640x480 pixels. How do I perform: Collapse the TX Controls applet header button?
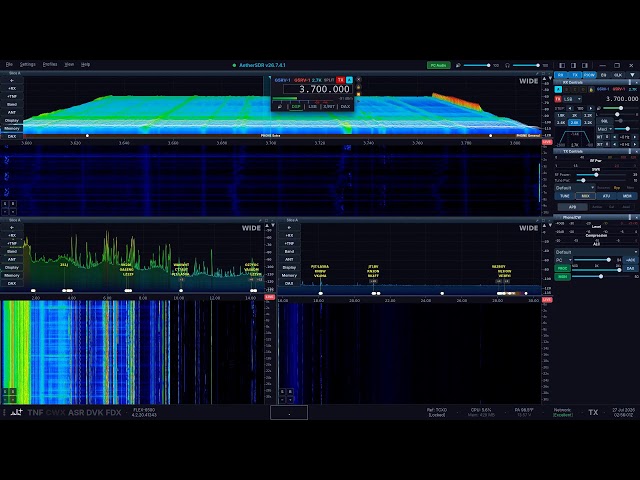tap(630, 151)
